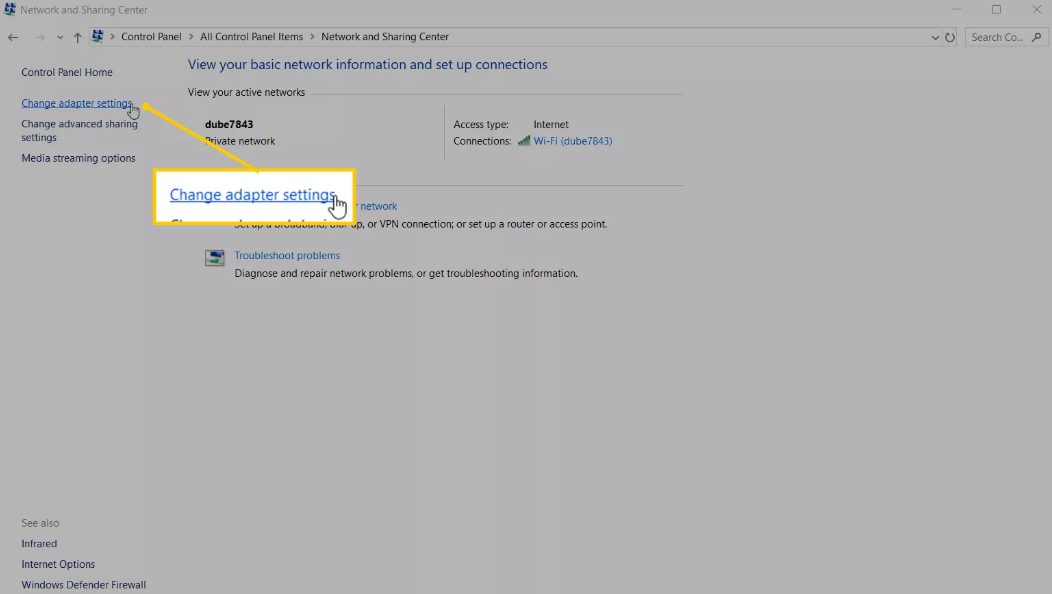Select Network and Sharing Center breadcrumb
The height and width of the screenshot is (594, 1052).
pos(384,37)
